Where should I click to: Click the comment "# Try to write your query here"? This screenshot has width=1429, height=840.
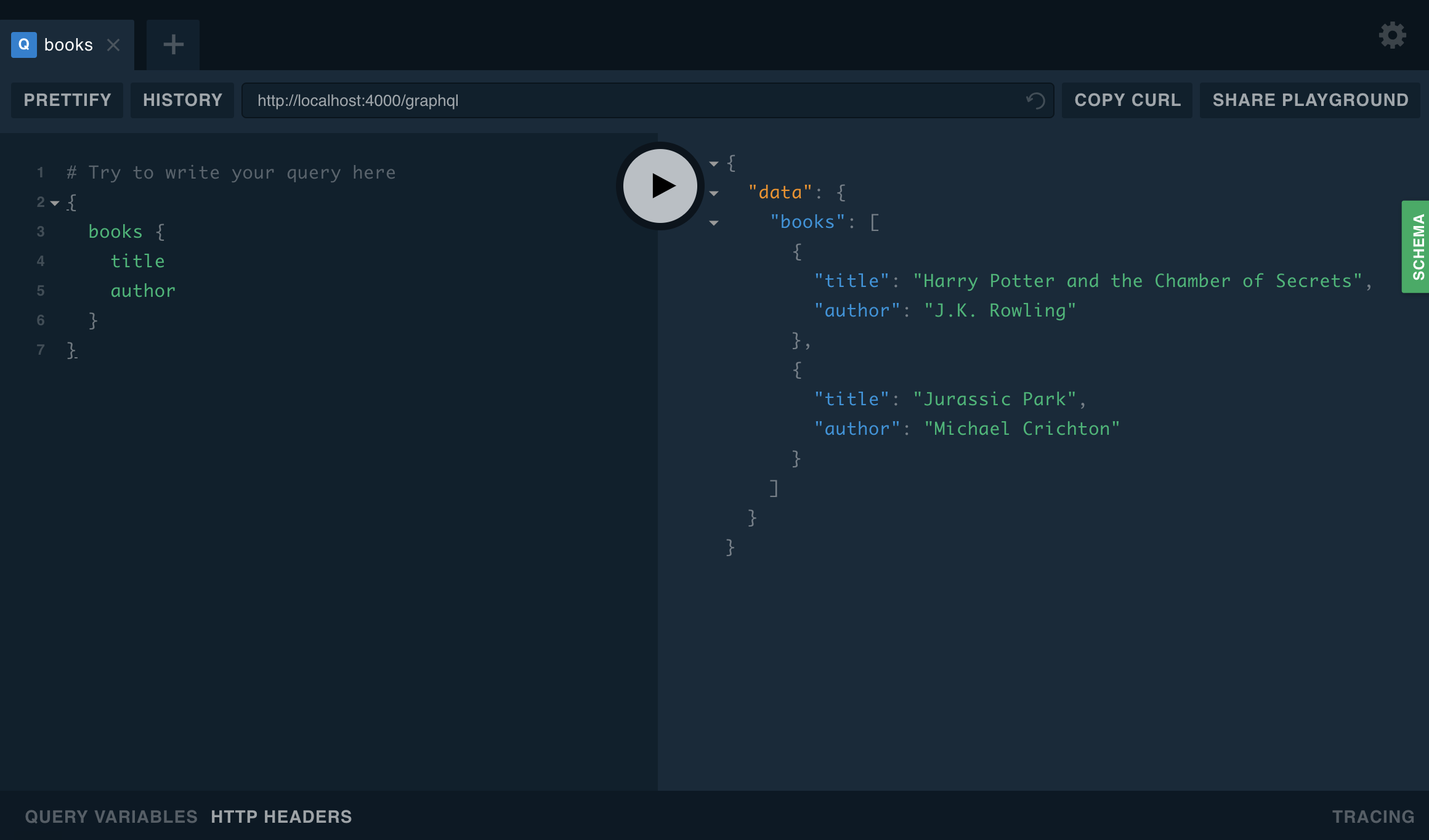coord(231,172)
